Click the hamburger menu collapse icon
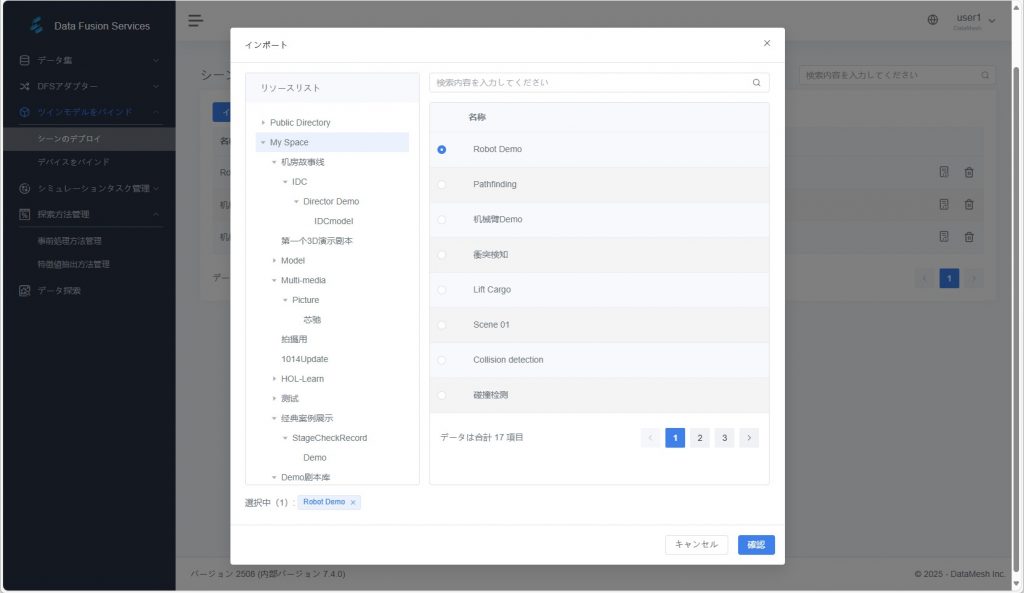The image size is (1024, 593). click(x=195, y=21)
